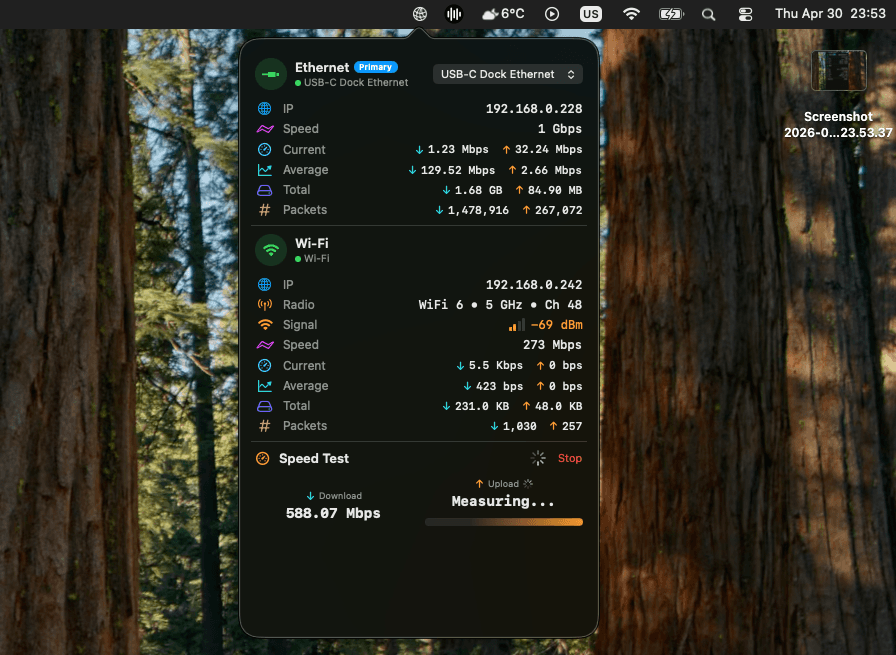Viewport: 896px width, 655px height.
Task: Open Spotlight search magnifier icon
Action: click(709, 14)
